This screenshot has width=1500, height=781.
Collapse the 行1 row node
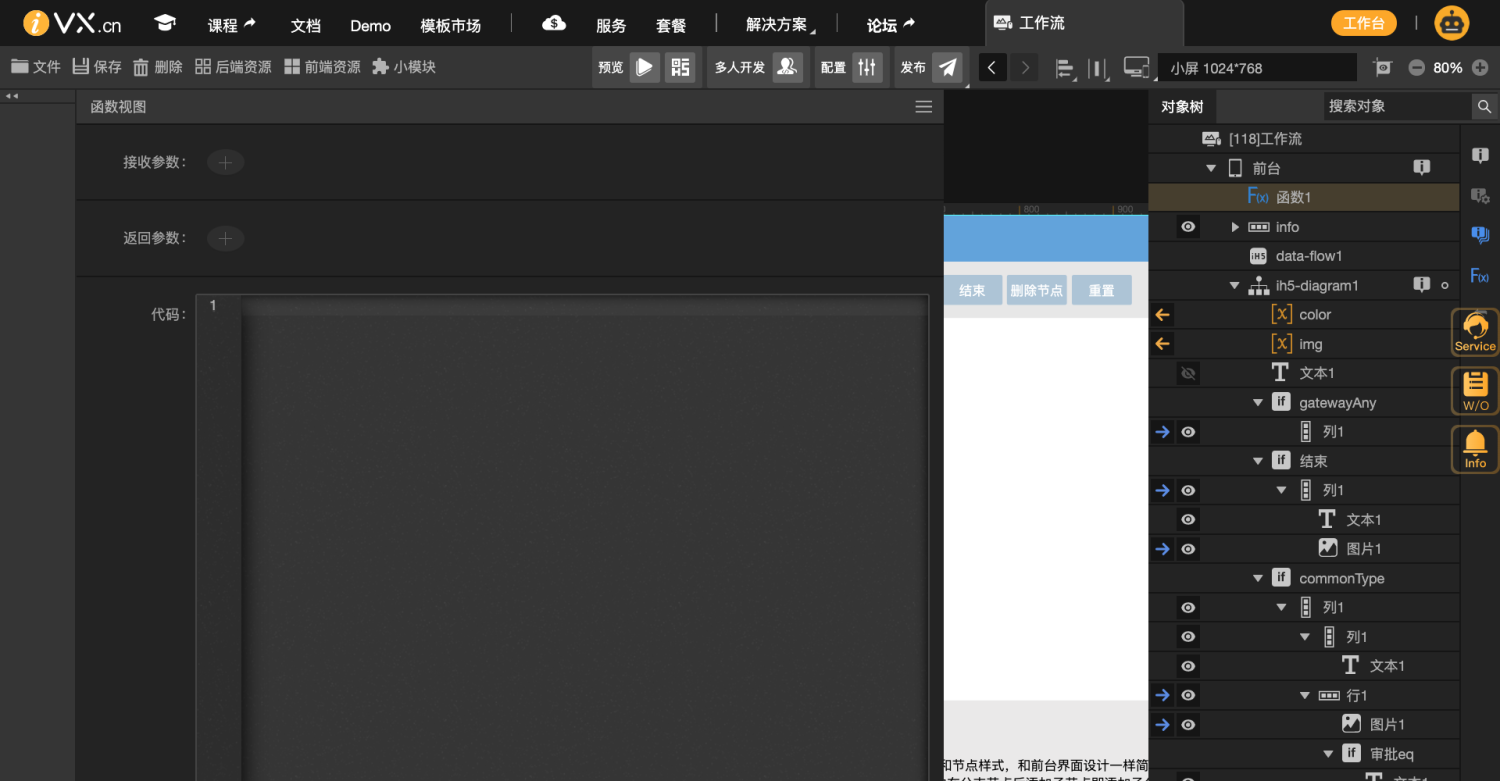pyautogui.click(x=1305, y=695)
